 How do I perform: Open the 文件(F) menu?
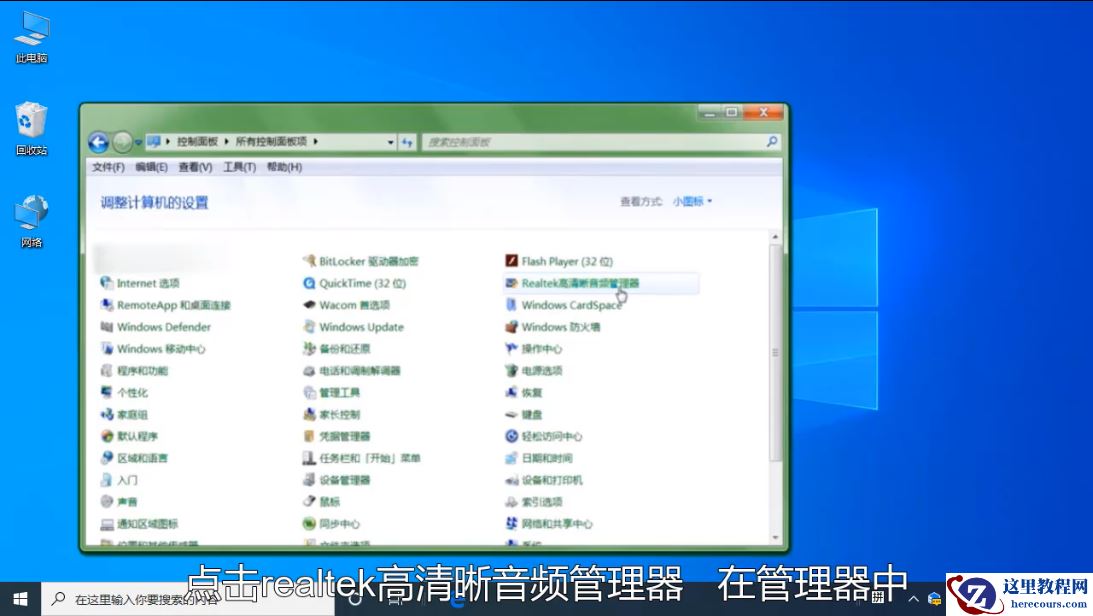coord(107,167)
